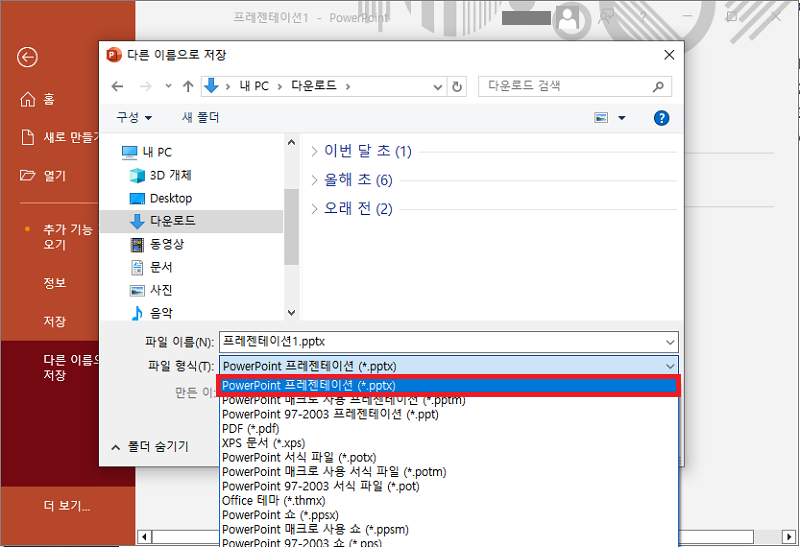Click navigation pane scroll down arrow
This screenshot has height=547, width=800.
(x=291, y=312)
